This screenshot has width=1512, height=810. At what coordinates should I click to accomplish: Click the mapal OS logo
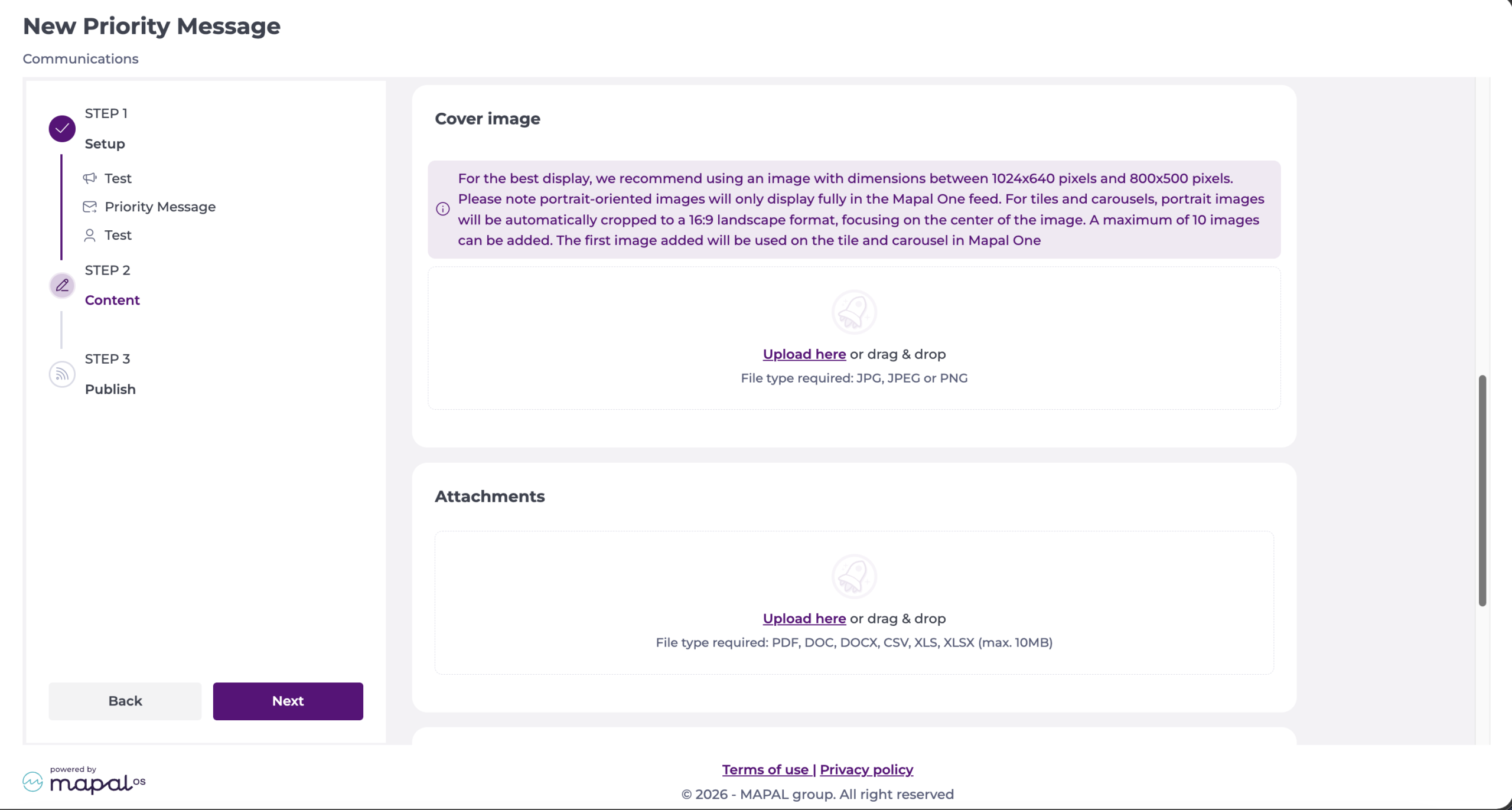[x=84, y=780]
